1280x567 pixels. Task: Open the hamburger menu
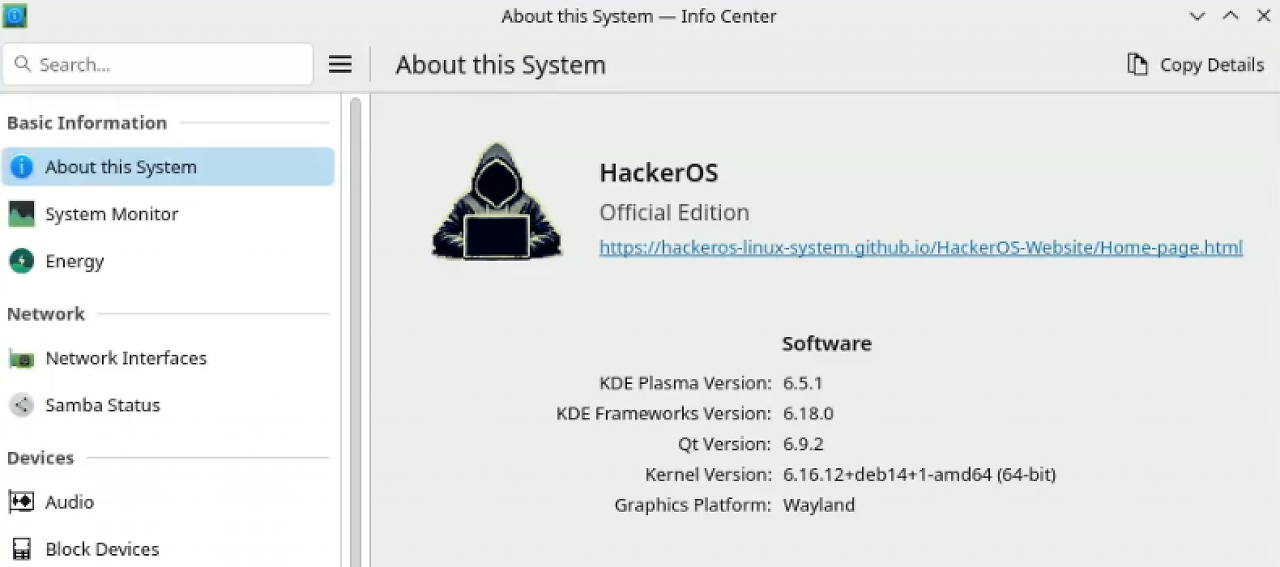[340, 65]
